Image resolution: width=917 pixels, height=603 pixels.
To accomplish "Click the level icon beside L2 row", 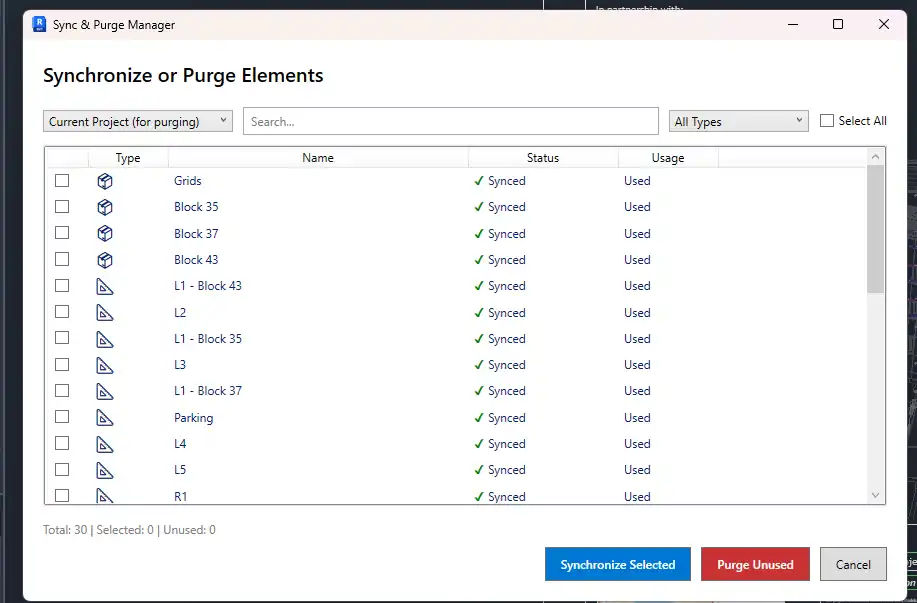I will tap(105, 313).
